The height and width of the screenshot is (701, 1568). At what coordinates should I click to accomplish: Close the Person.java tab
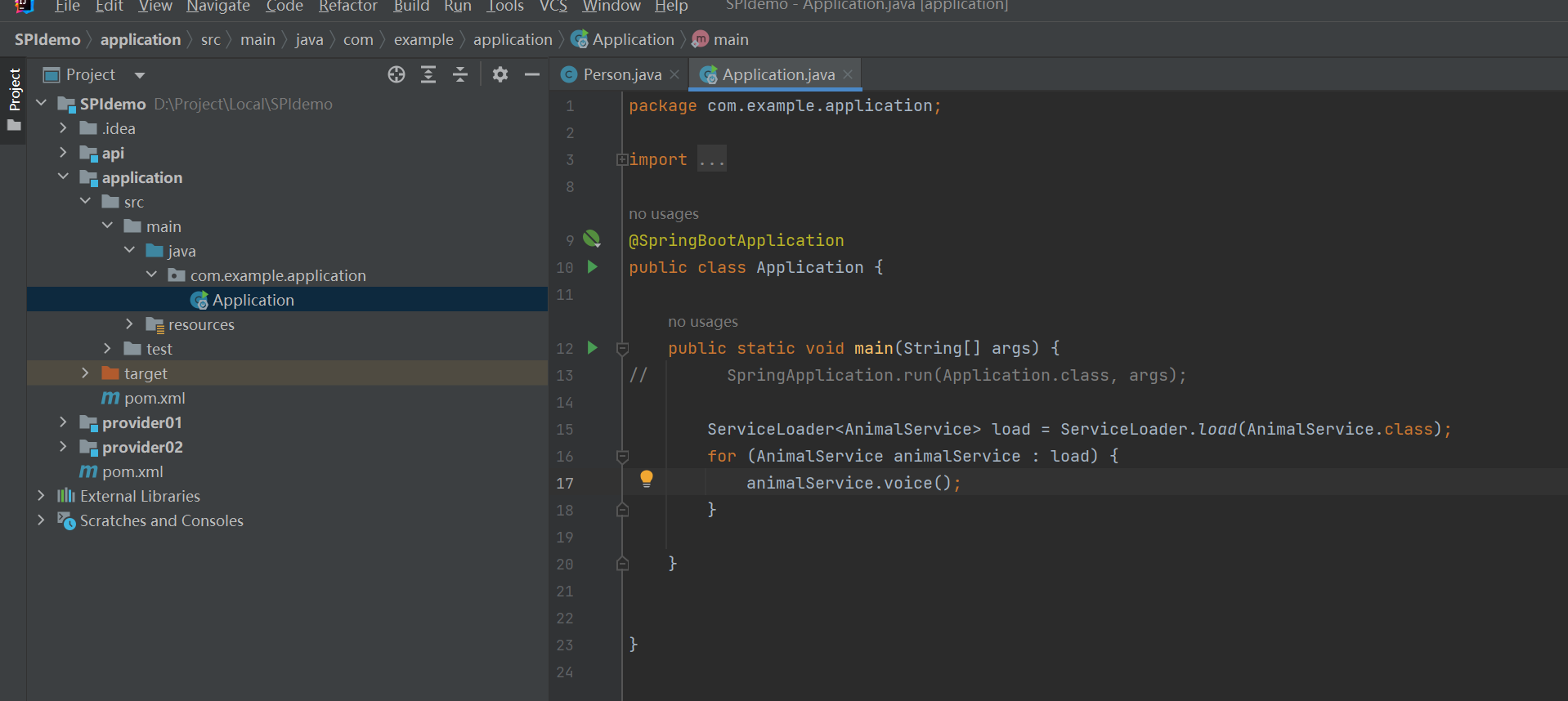click(674, 74)
